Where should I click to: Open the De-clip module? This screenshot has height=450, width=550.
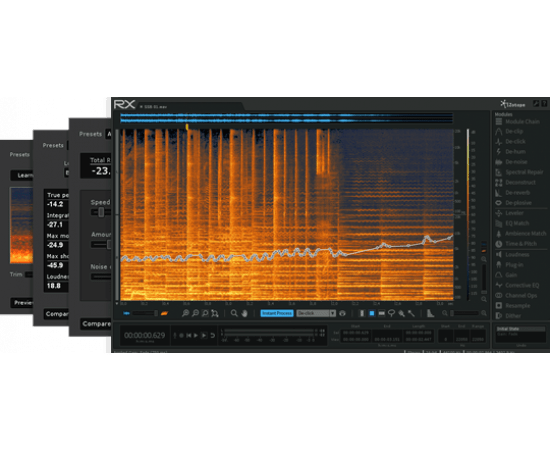pos(510,132)
